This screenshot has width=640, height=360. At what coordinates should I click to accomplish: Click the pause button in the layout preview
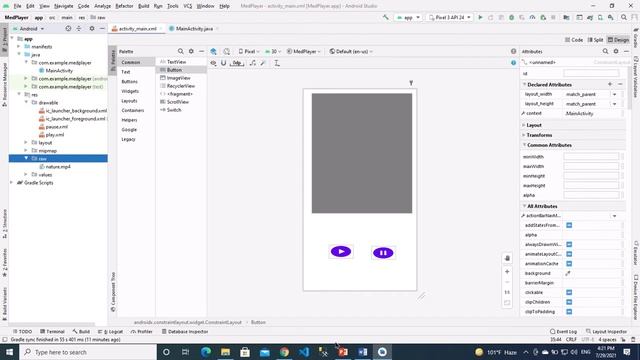(x=383, y=253)
